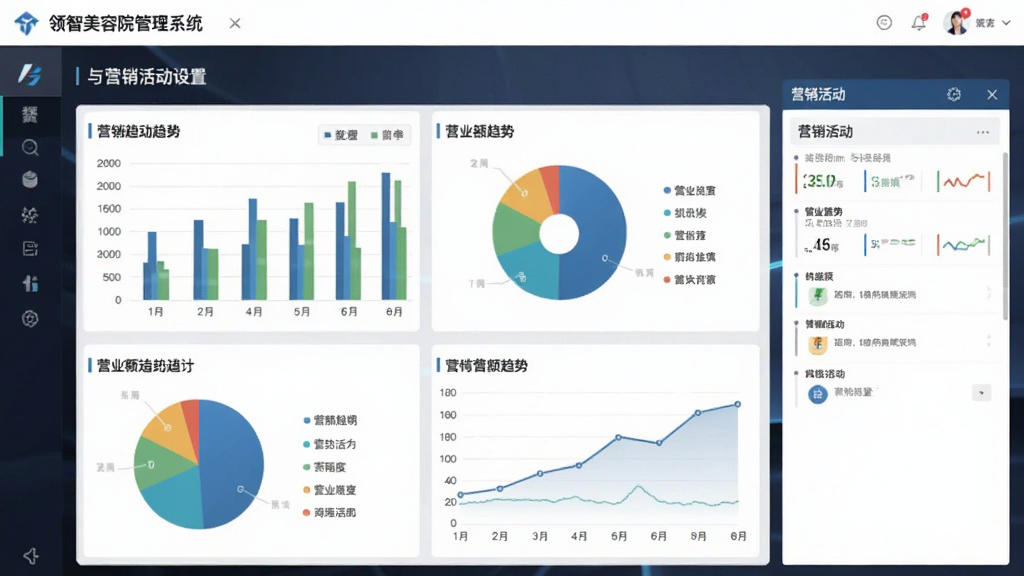Screen dimensions: 1024x576
Task: Click the last data point on the line chart
Action: (x=737, y=405)
